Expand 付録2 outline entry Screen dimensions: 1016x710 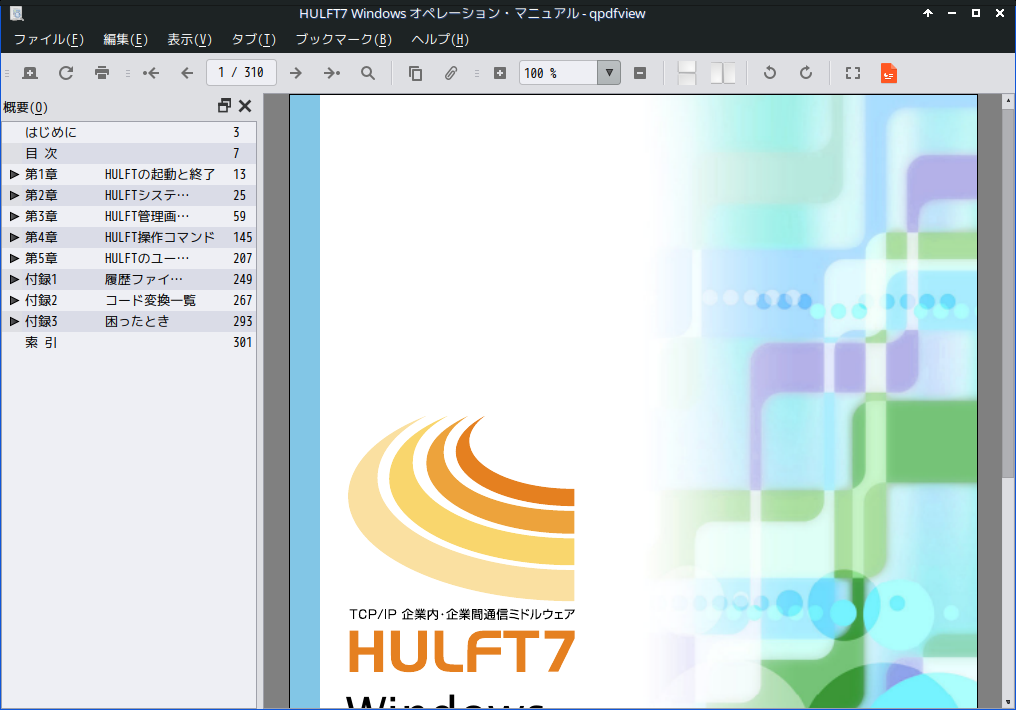click(14, 300)
